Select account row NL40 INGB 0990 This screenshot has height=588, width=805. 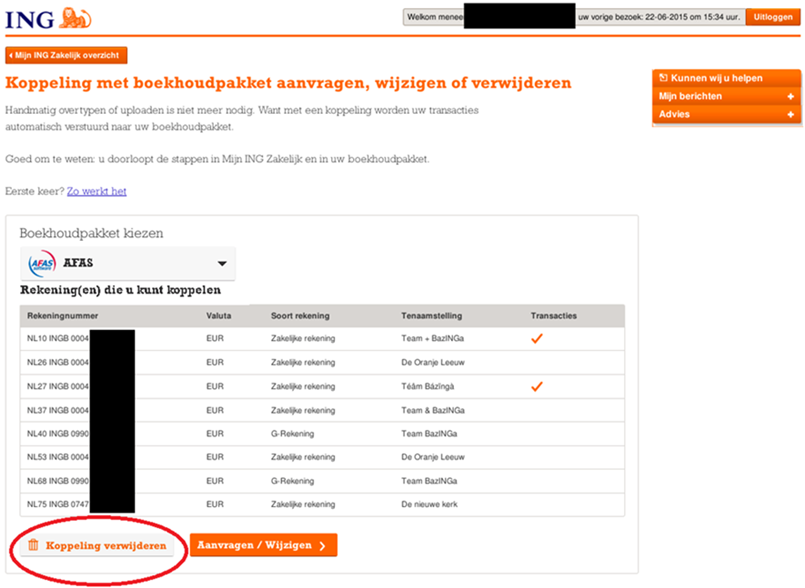322,434
